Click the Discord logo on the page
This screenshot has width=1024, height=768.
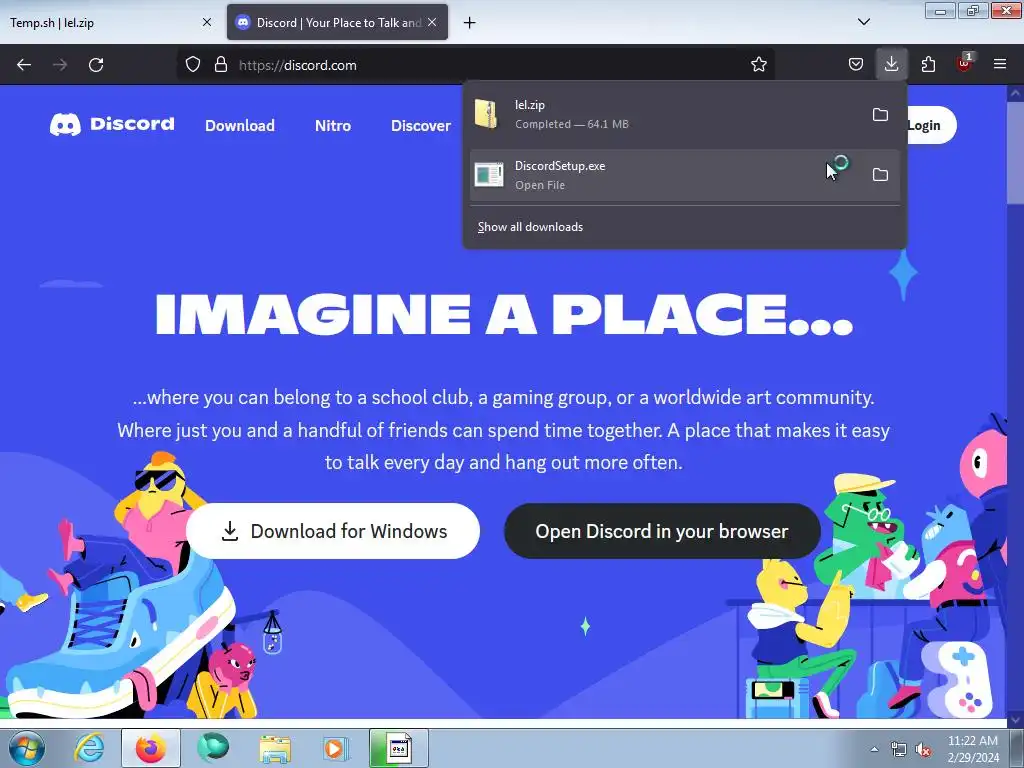click(112, 124)
